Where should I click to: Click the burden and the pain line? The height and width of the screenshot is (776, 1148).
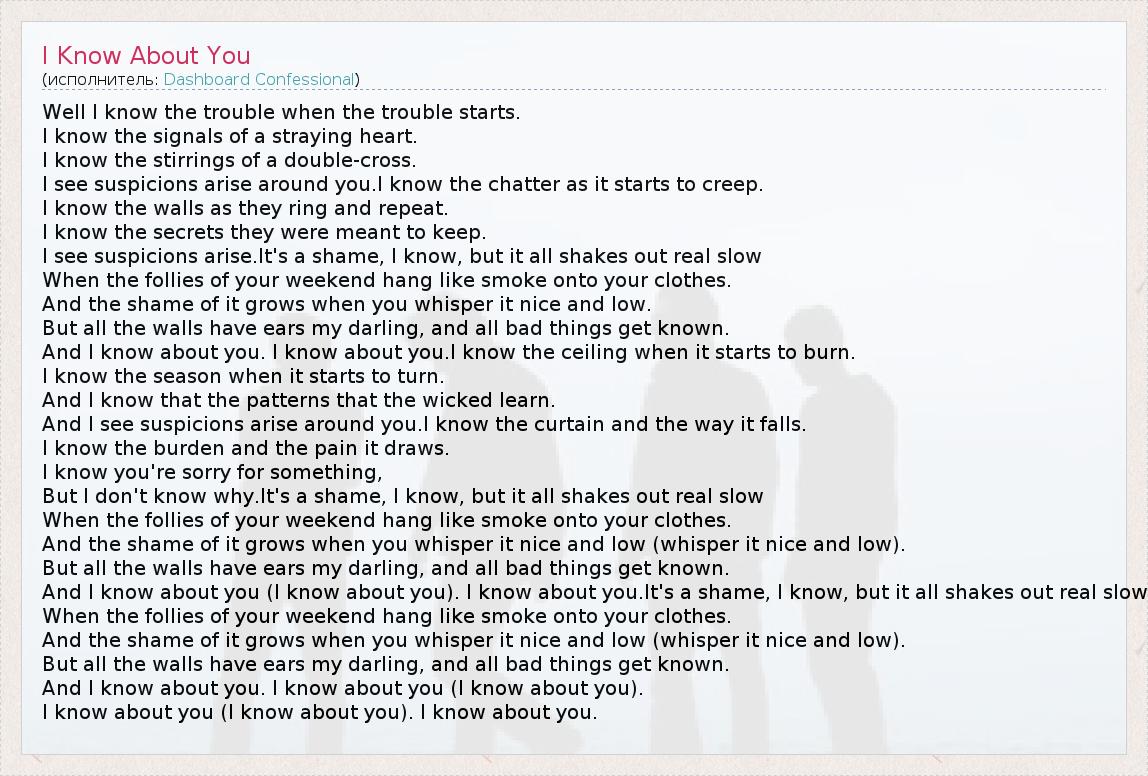246,448
